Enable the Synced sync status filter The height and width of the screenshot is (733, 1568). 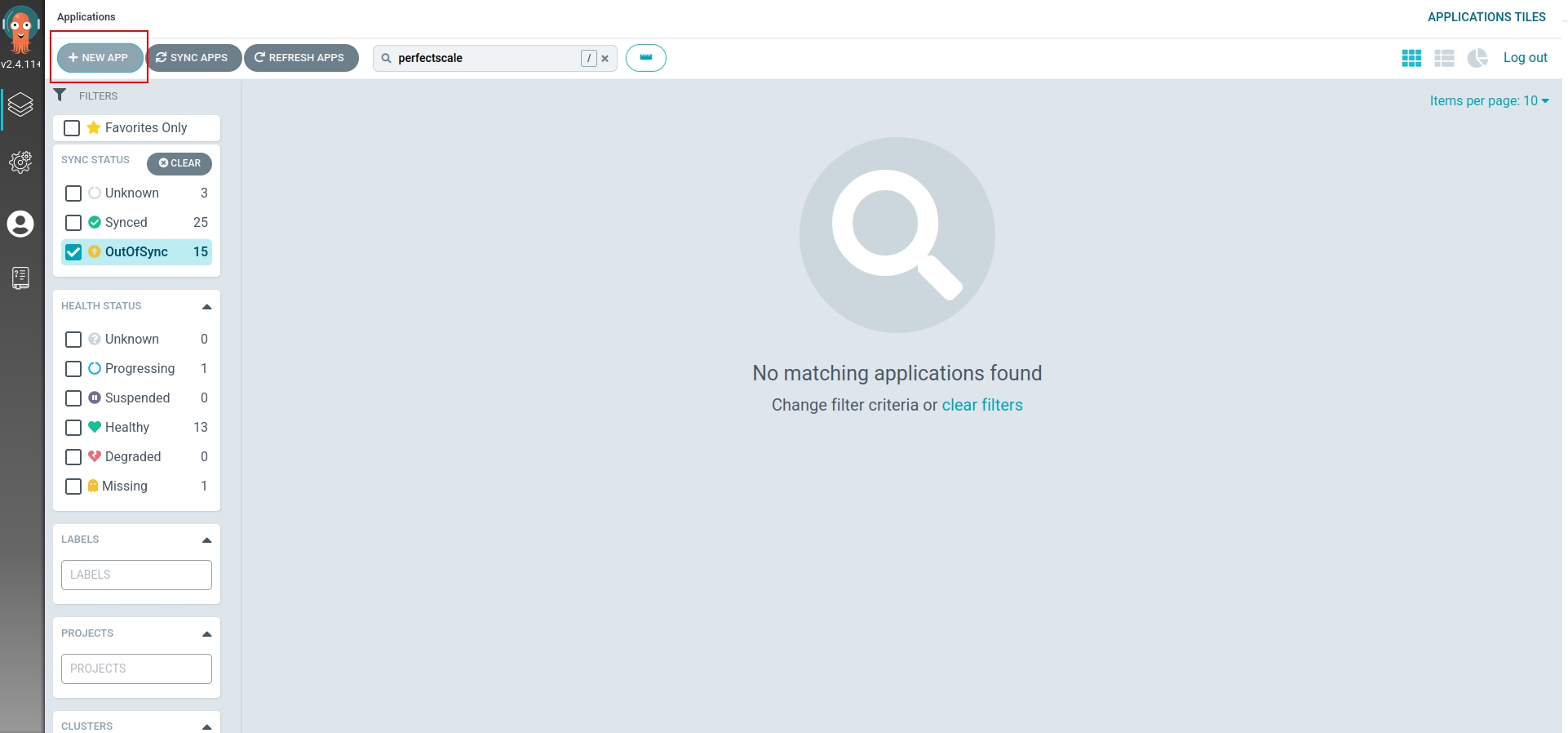[x=73, y=223]
